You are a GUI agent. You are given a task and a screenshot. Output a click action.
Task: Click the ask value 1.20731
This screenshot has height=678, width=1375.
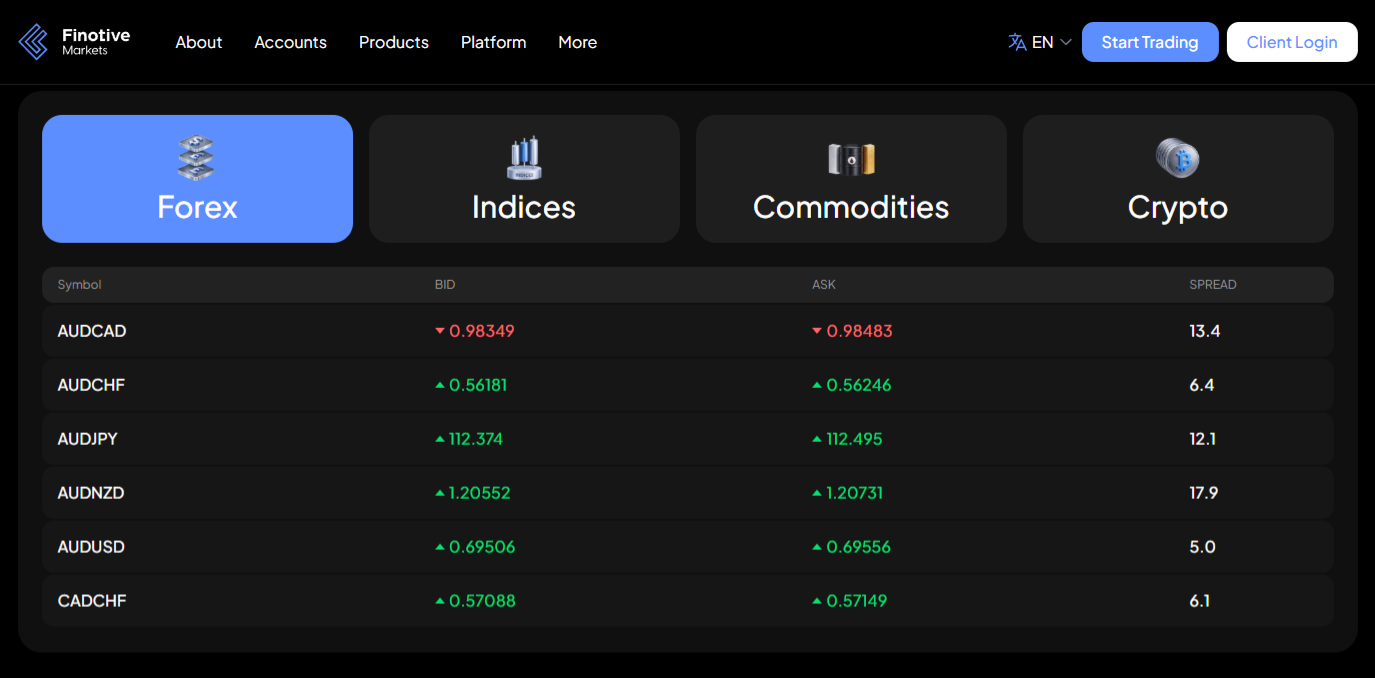pos(855,493)
